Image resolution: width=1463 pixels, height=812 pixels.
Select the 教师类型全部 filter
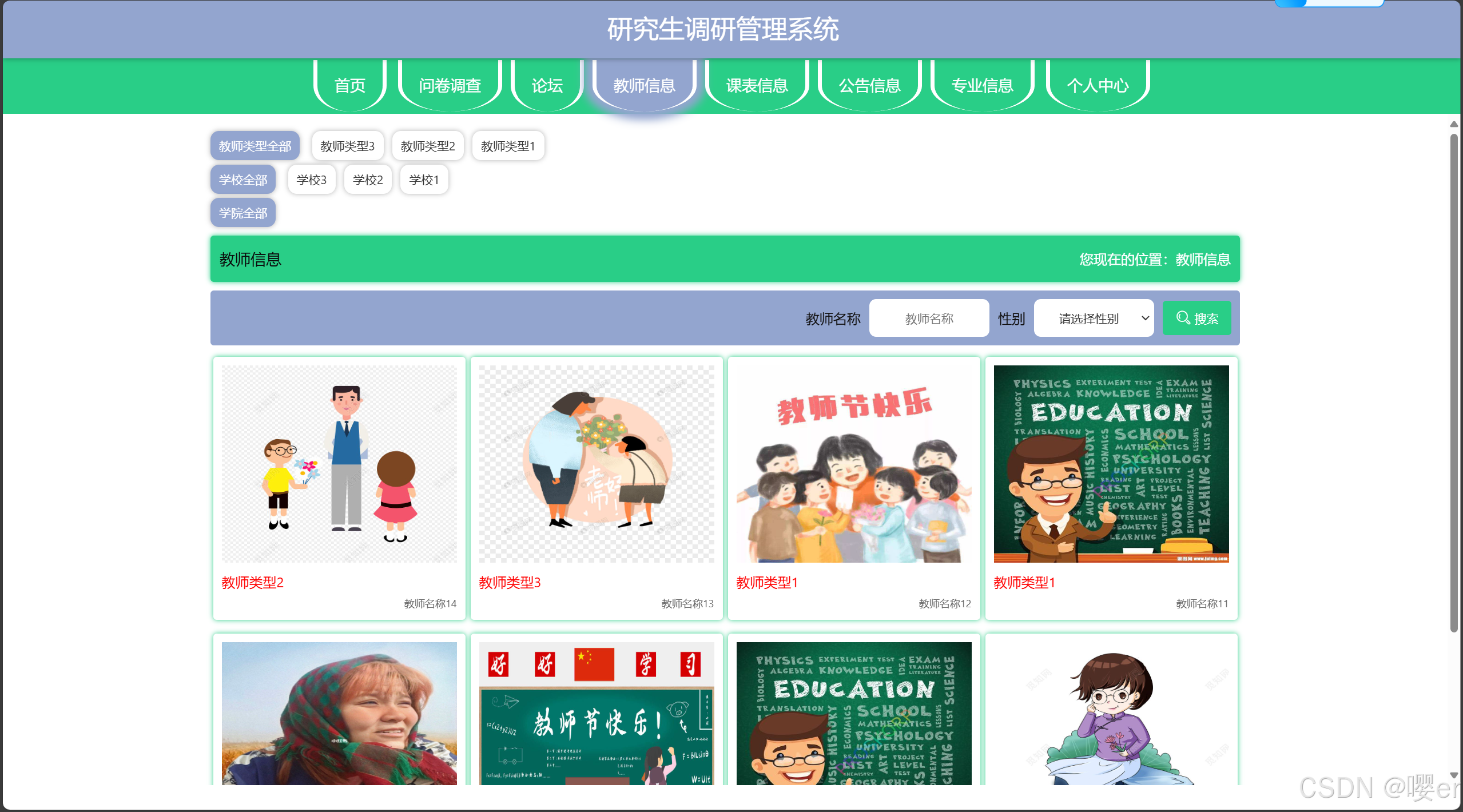pyautogui.click(x=255, y=146)
